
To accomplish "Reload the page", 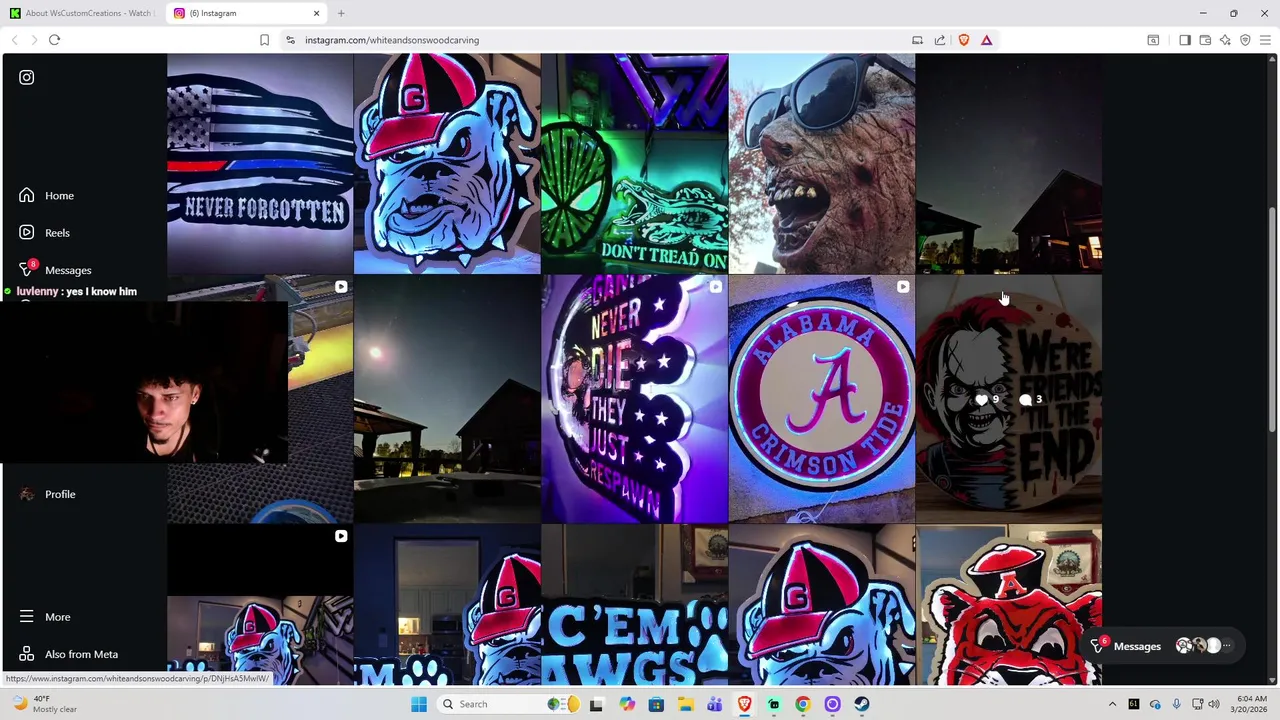I will click(55, 40).
